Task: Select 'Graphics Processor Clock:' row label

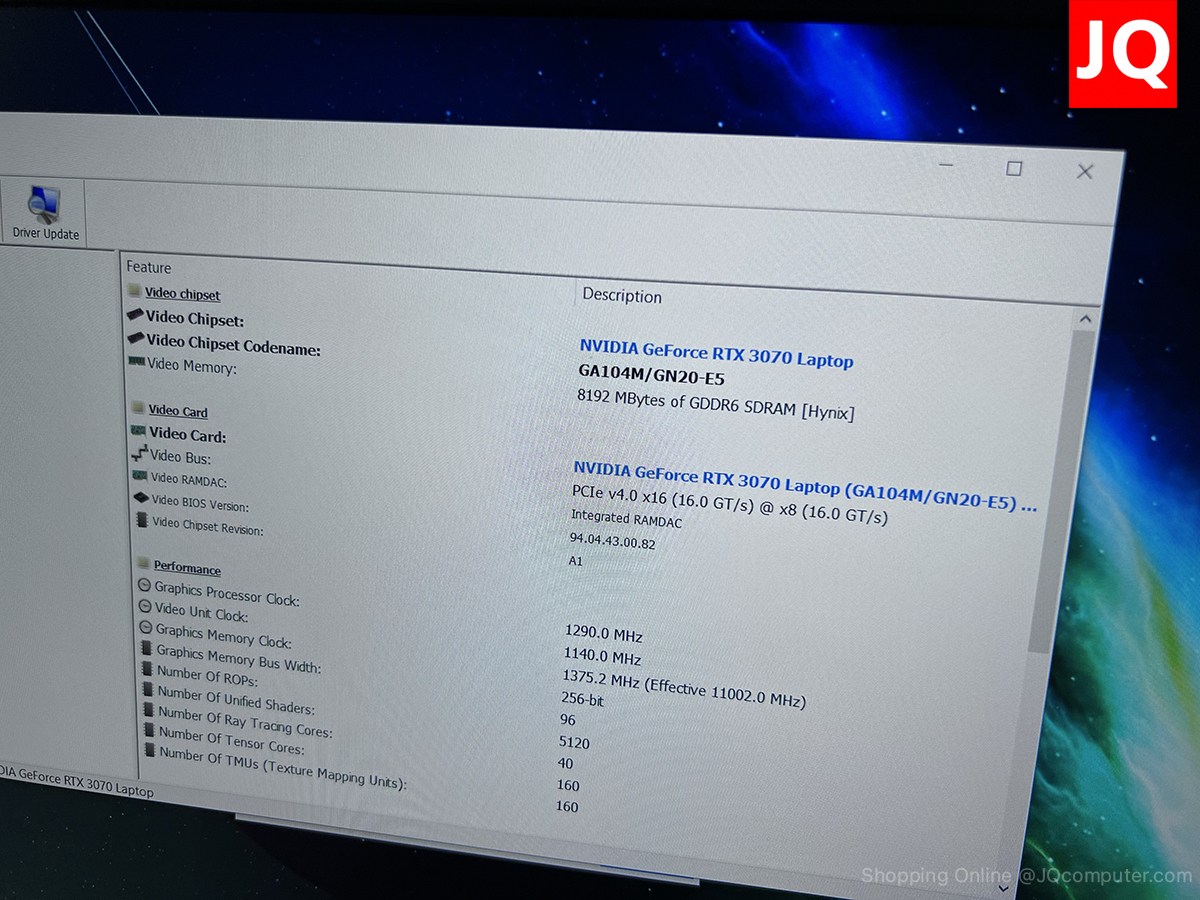Action: click(227, 594)
